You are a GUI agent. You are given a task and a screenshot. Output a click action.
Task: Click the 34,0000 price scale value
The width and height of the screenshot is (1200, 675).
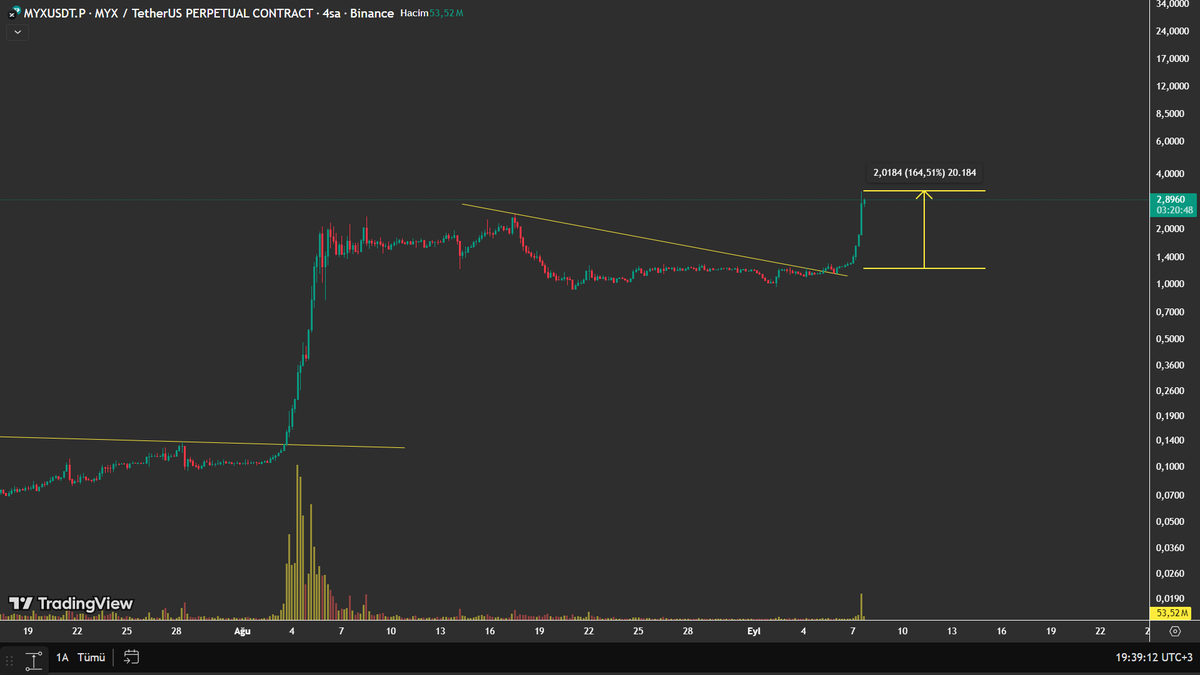1170,4
